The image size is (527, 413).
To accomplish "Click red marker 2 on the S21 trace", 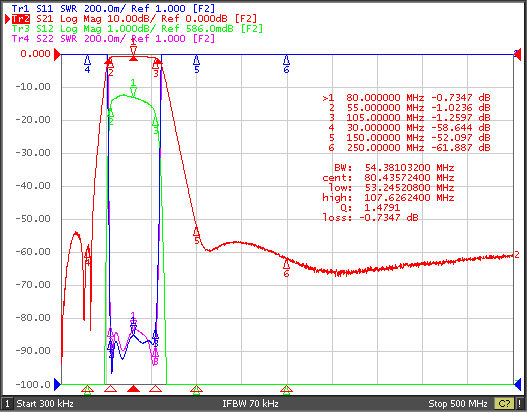I will coord(110,67).
